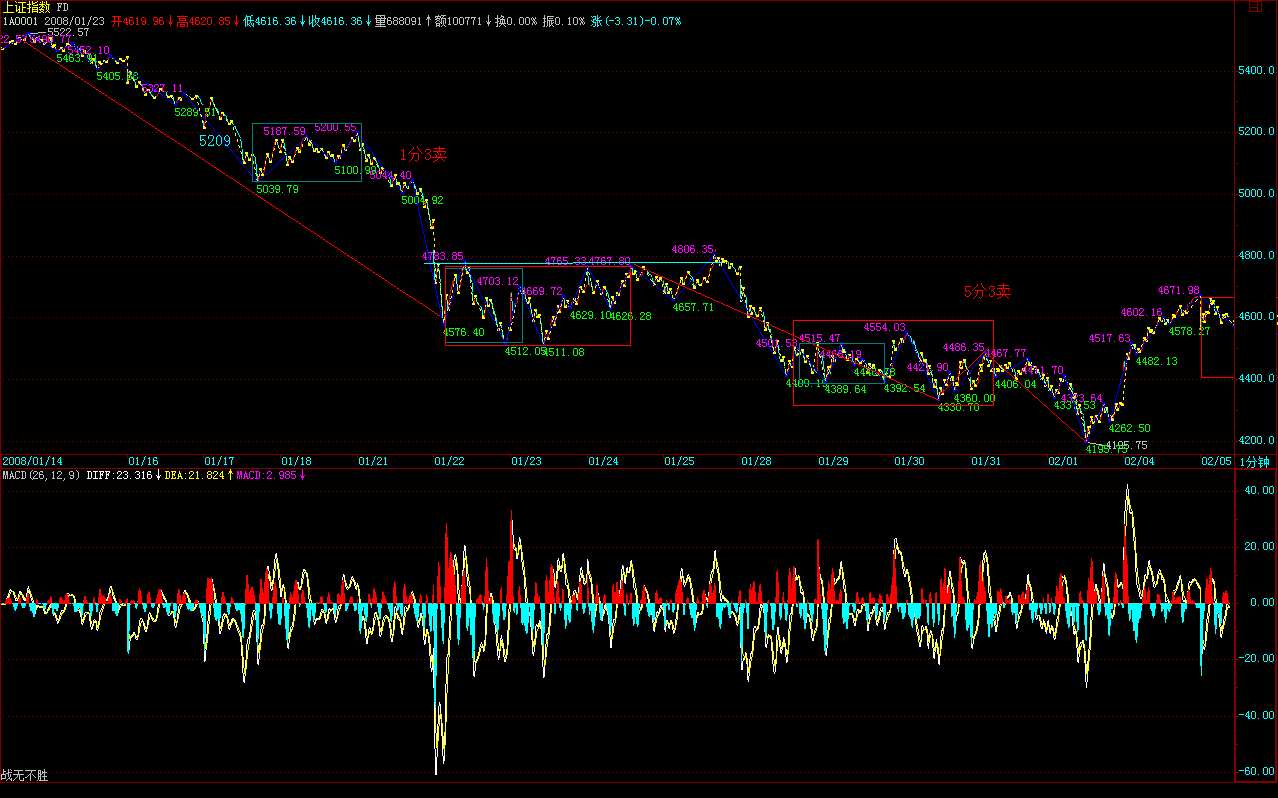
Task: Click the 上证指数 index title
Action: pyautogui.click(x=27, y=7)
